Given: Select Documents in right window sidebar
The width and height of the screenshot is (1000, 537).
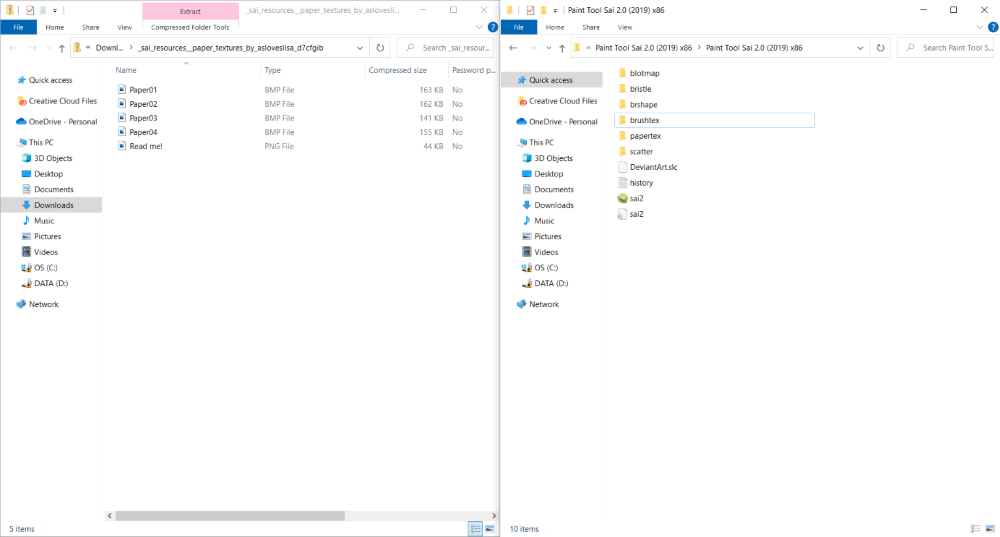Looking at the screenshot, I should (553, 189).
